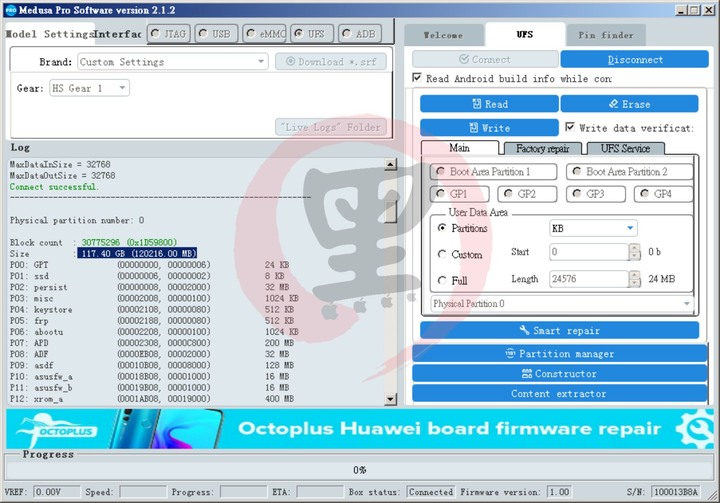Click the Medusa Pro app icon in title bar

point(11,10)
